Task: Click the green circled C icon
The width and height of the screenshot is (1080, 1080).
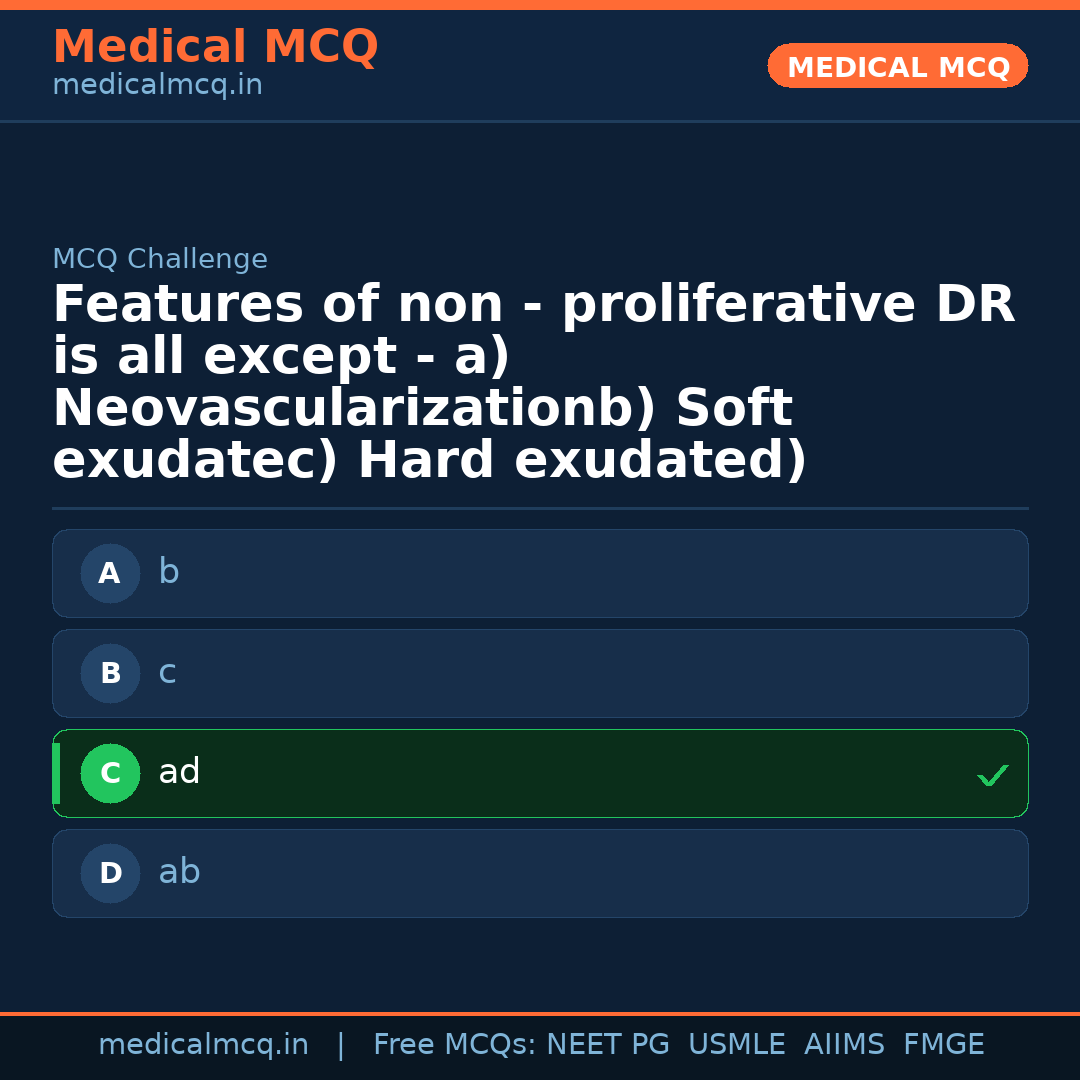Action: click(x=110, y=773)
